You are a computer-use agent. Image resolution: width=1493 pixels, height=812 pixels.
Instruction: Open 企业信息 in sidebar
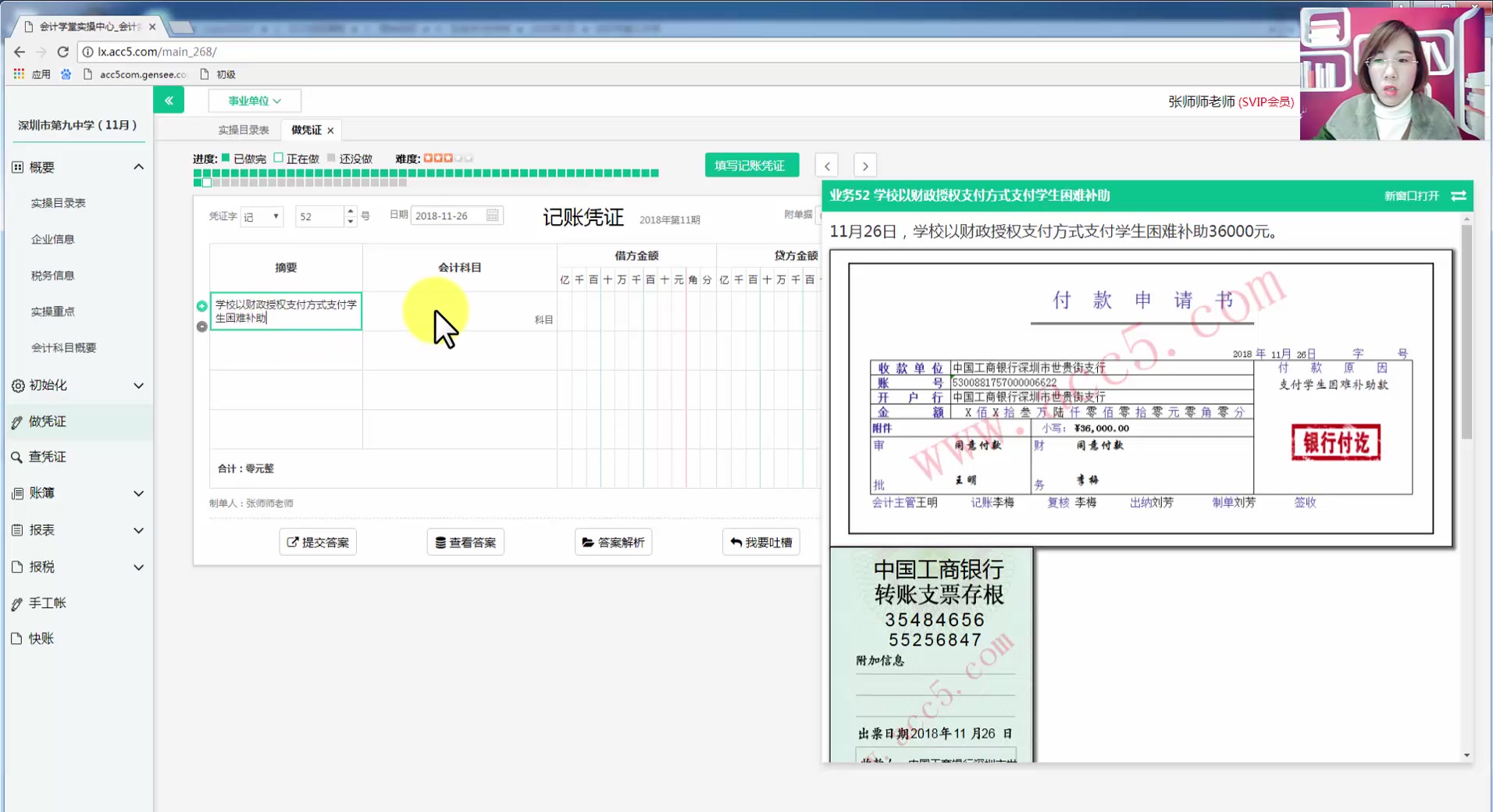52,240
